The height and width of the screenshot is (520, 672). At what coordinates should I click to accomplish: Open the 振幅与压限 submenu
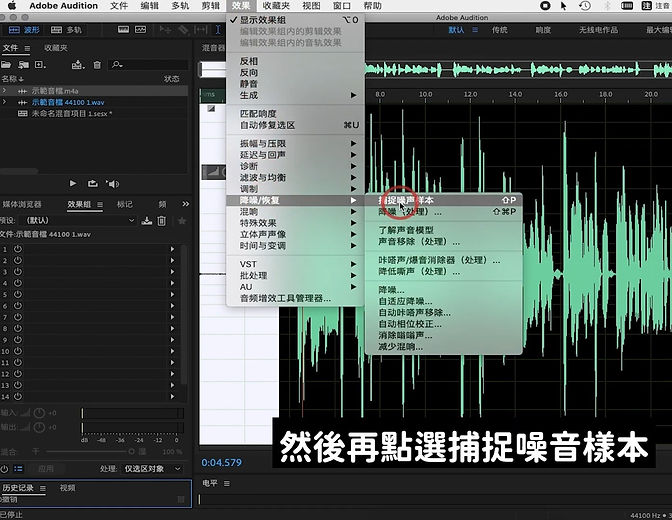pos(295,143)
